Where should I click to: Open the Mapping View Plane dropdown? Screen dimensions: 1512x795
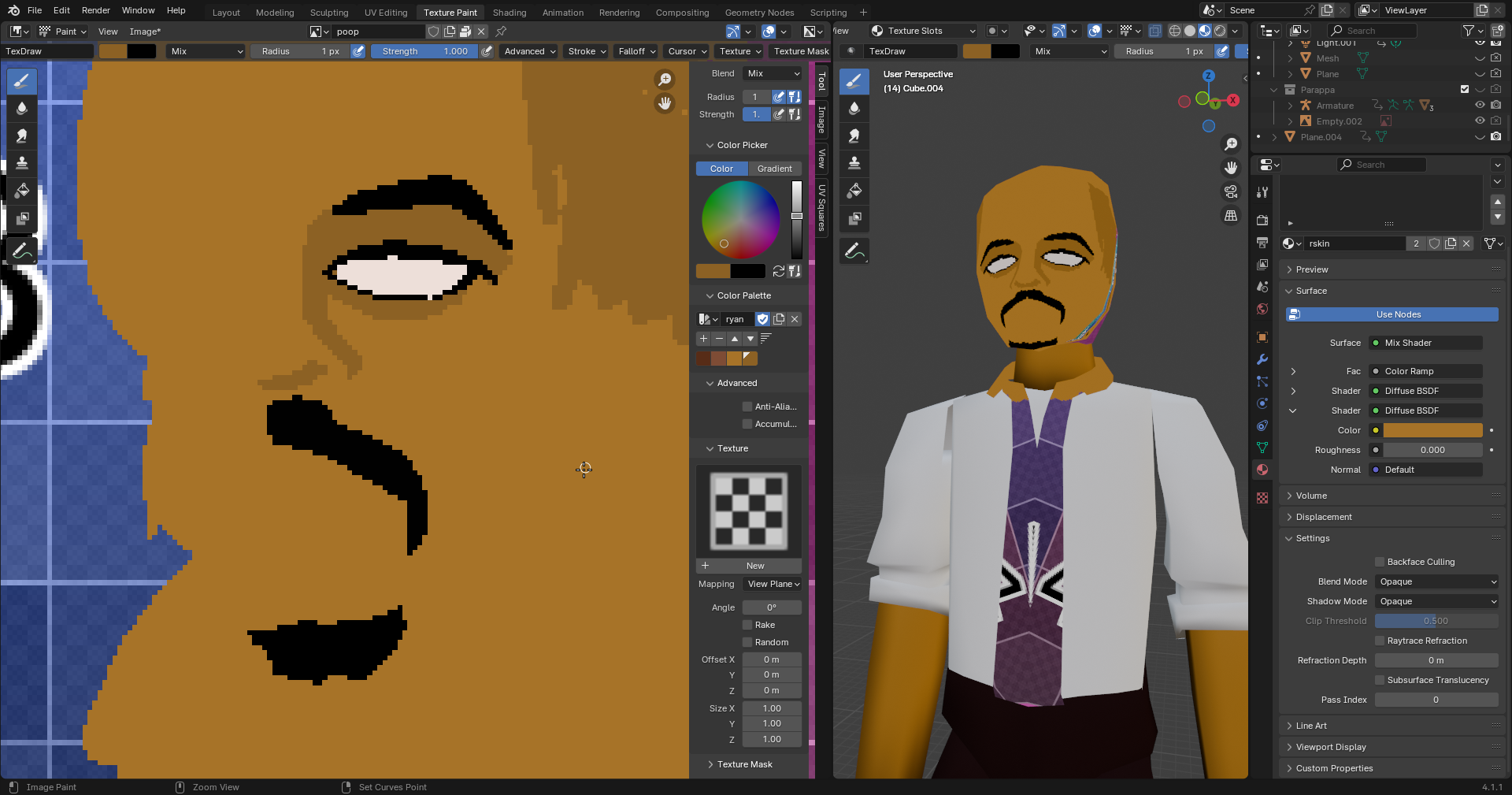[x=773, y=584]
